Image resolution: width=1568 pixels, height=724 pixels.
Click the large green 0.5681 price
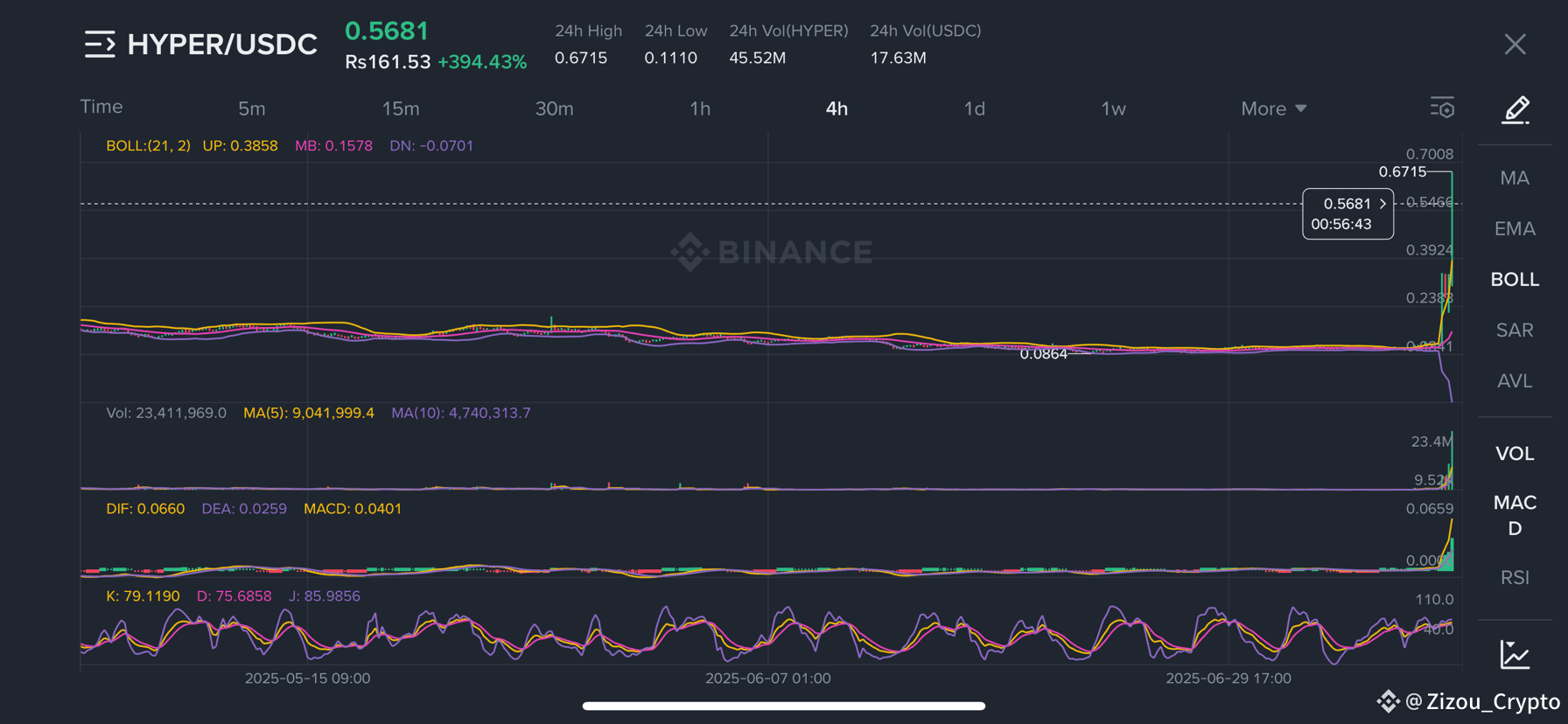click(x=387, y=31)
